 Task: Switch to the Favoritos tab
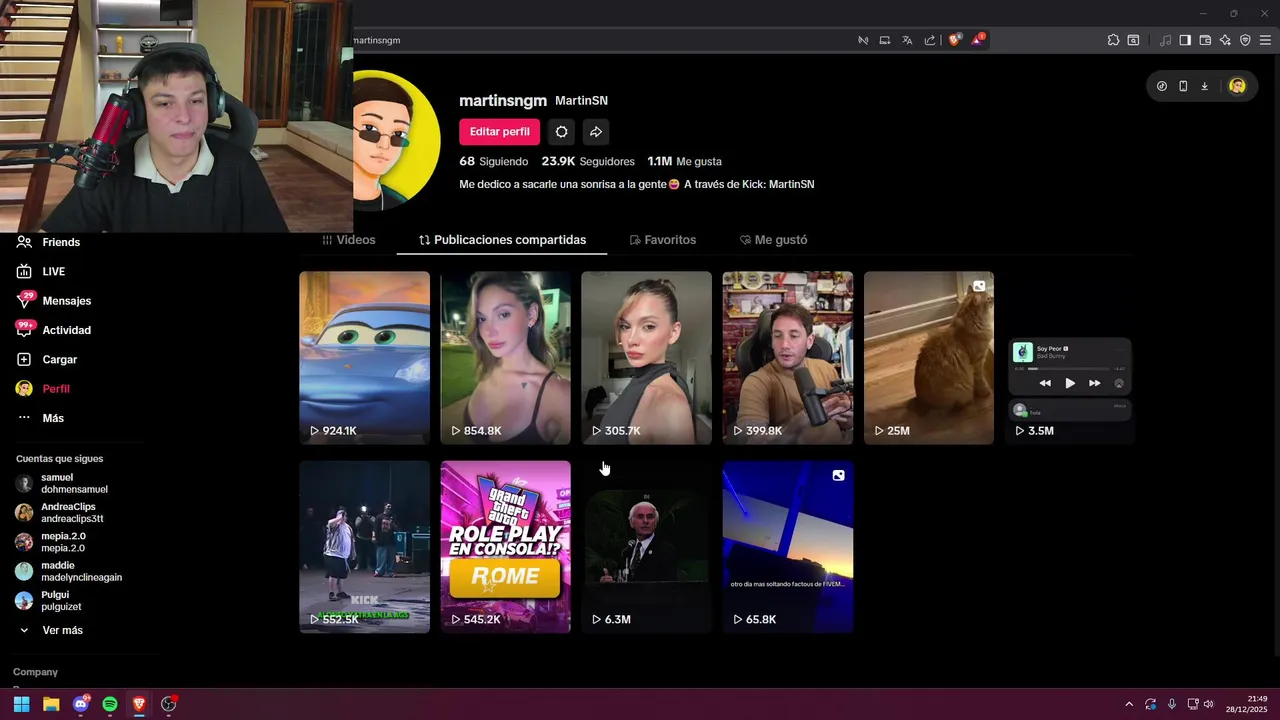(x=662, y=240)
